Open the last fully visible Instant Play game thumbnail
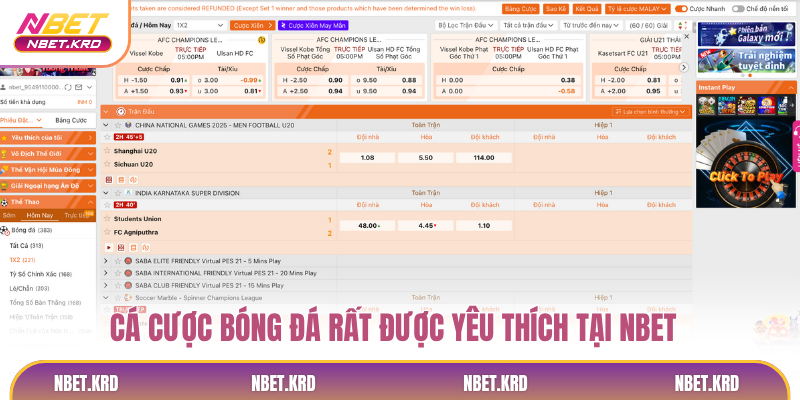 (766, 105)
